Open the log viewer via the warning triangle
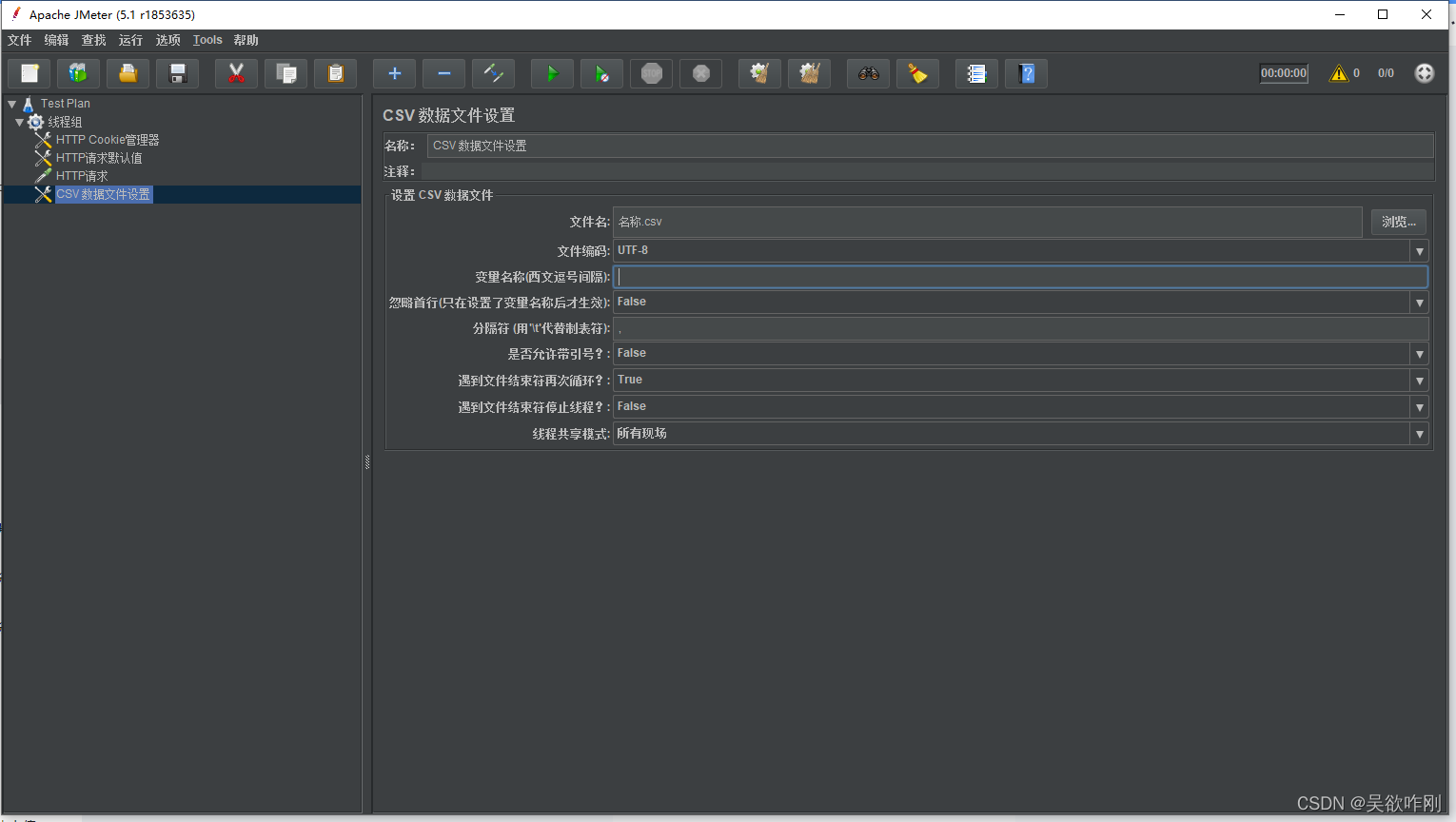The width and height of the screenshot is (1456, 822). coord(1339,73)
